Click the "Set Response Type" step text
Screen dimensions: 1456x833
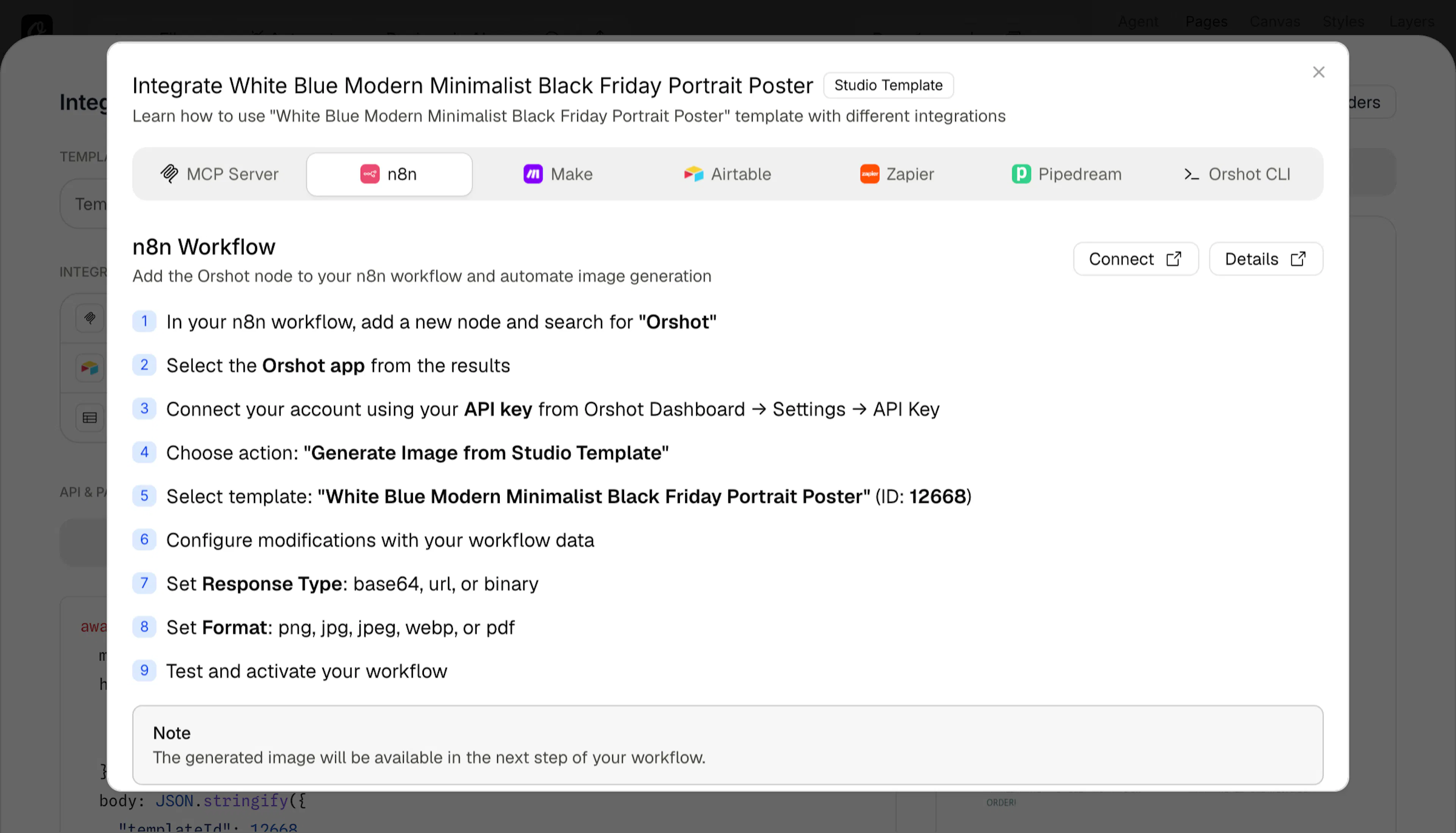coord(353,584)
